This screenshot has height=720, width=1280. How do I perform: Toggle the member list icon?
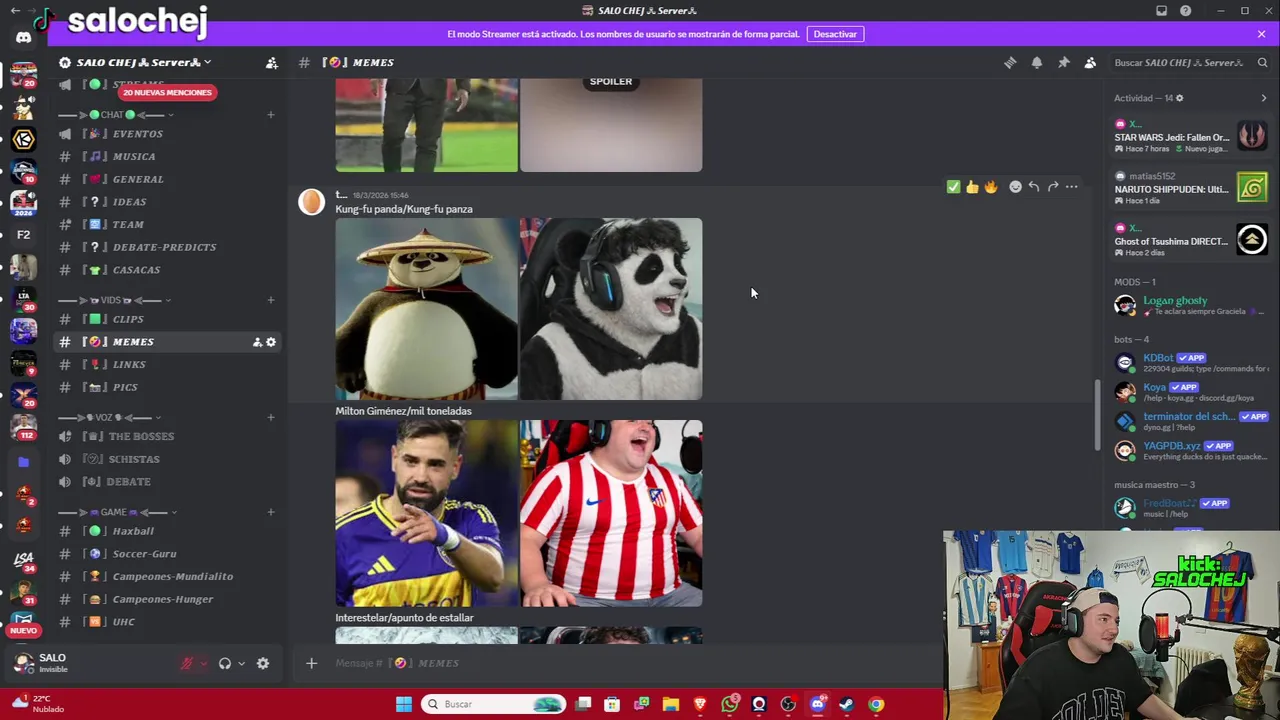coord(1090,62)
